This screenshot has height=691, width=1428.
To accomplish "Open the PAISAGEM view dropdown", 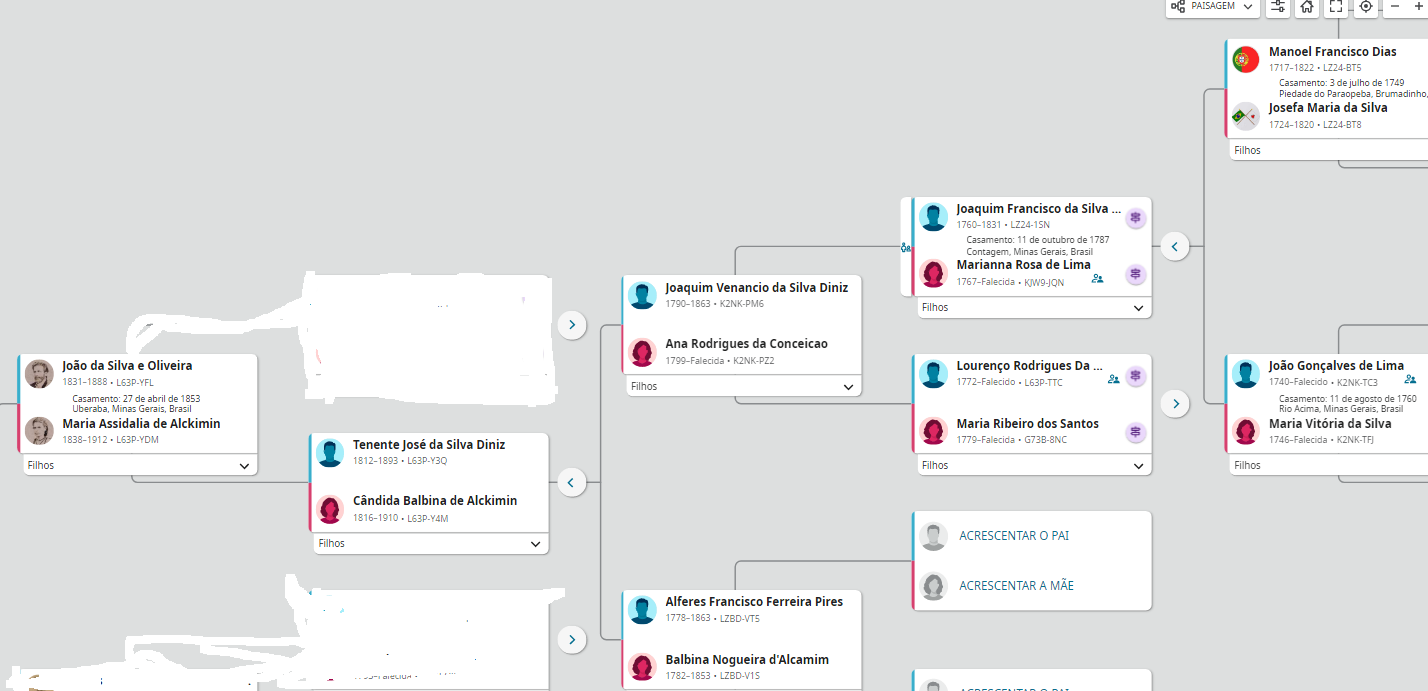I will 1212,6.
